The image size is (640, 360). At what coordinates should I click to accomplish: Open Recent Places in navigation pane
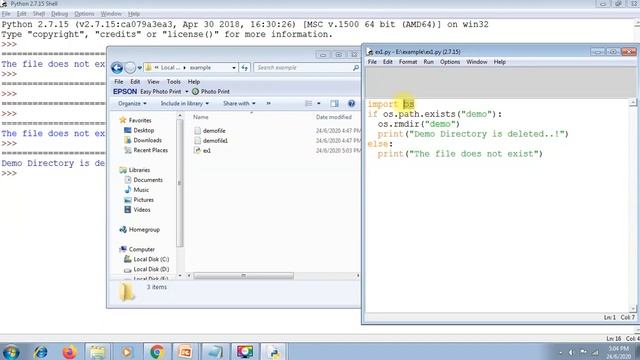click(151, 150)
